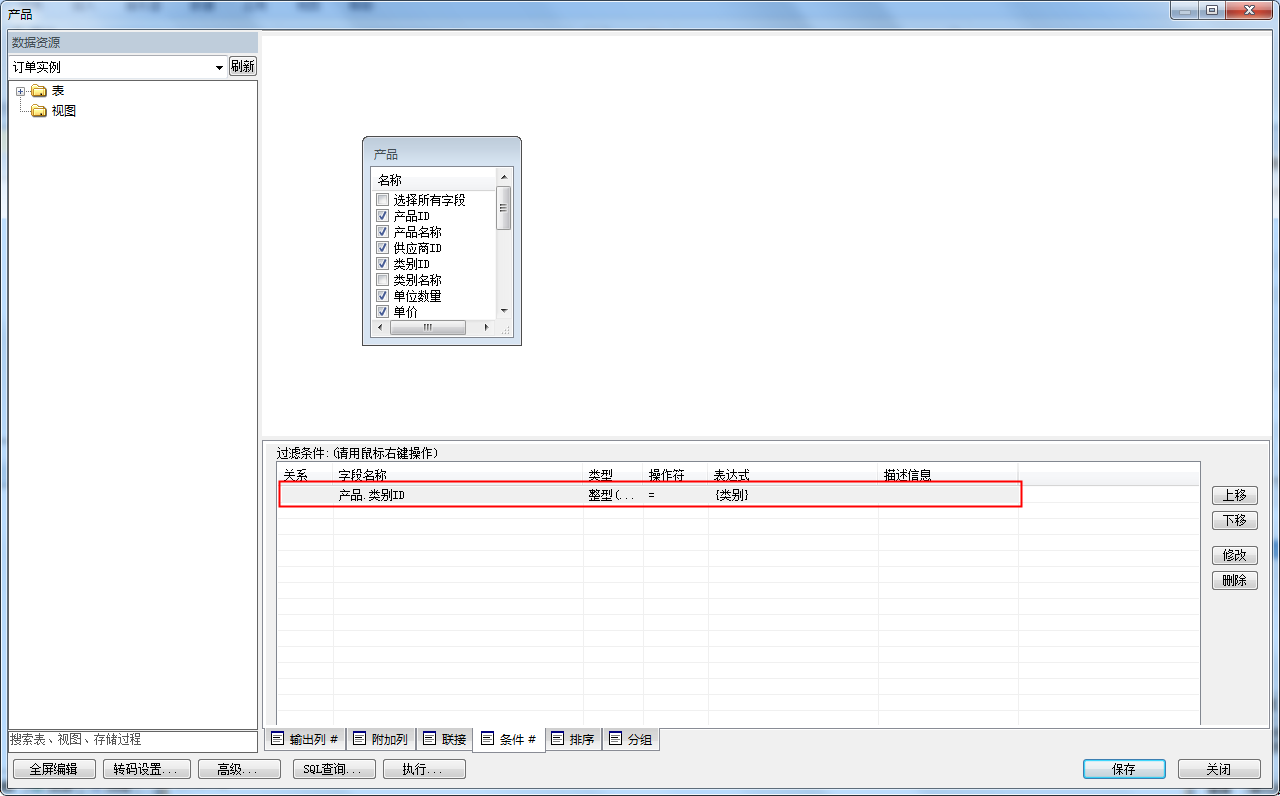This screenshot has width=1280, height=796.
Task: Click the 排序 tab icon
Action: point(558,739)
